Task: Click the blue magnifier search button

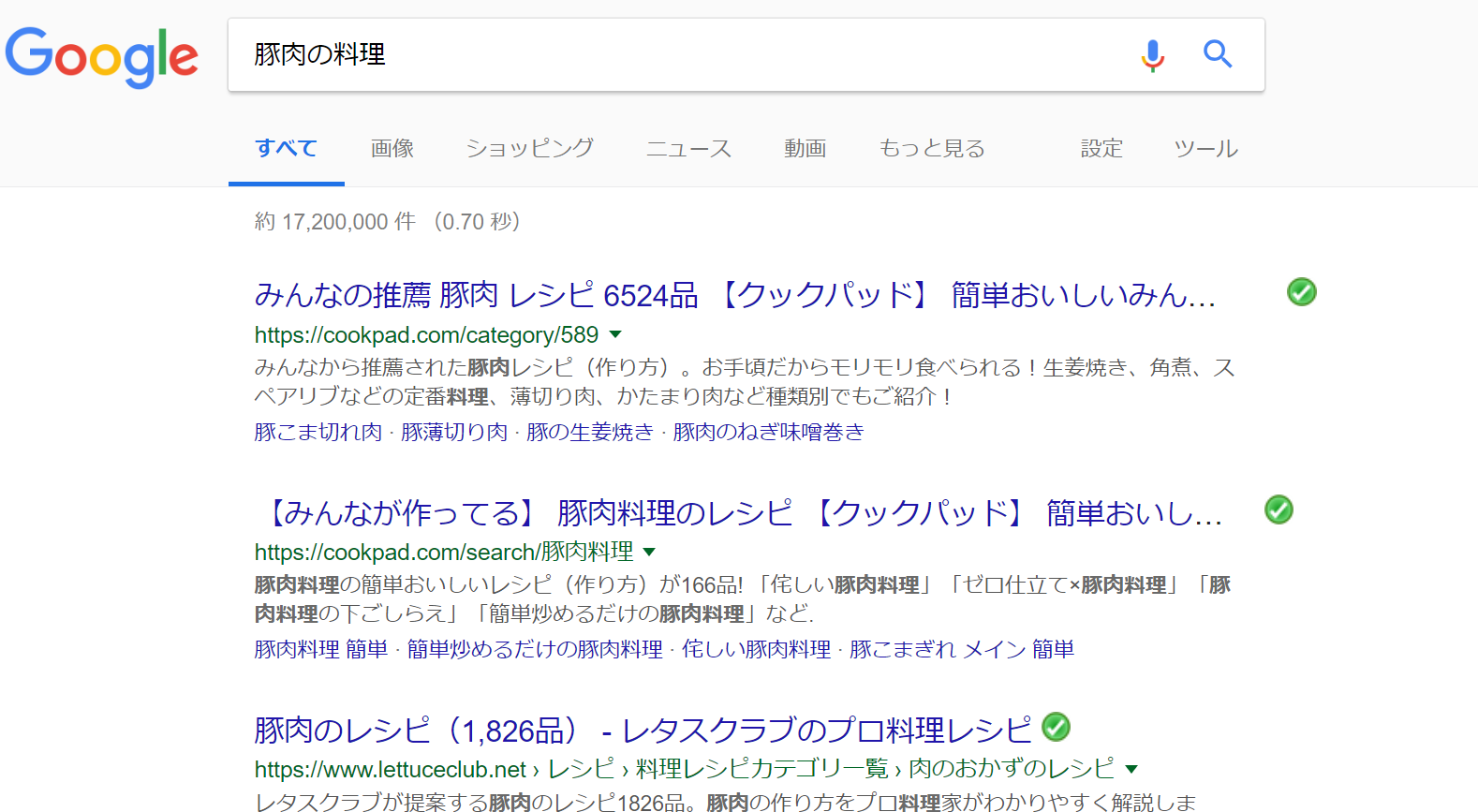Action: 1218,54
